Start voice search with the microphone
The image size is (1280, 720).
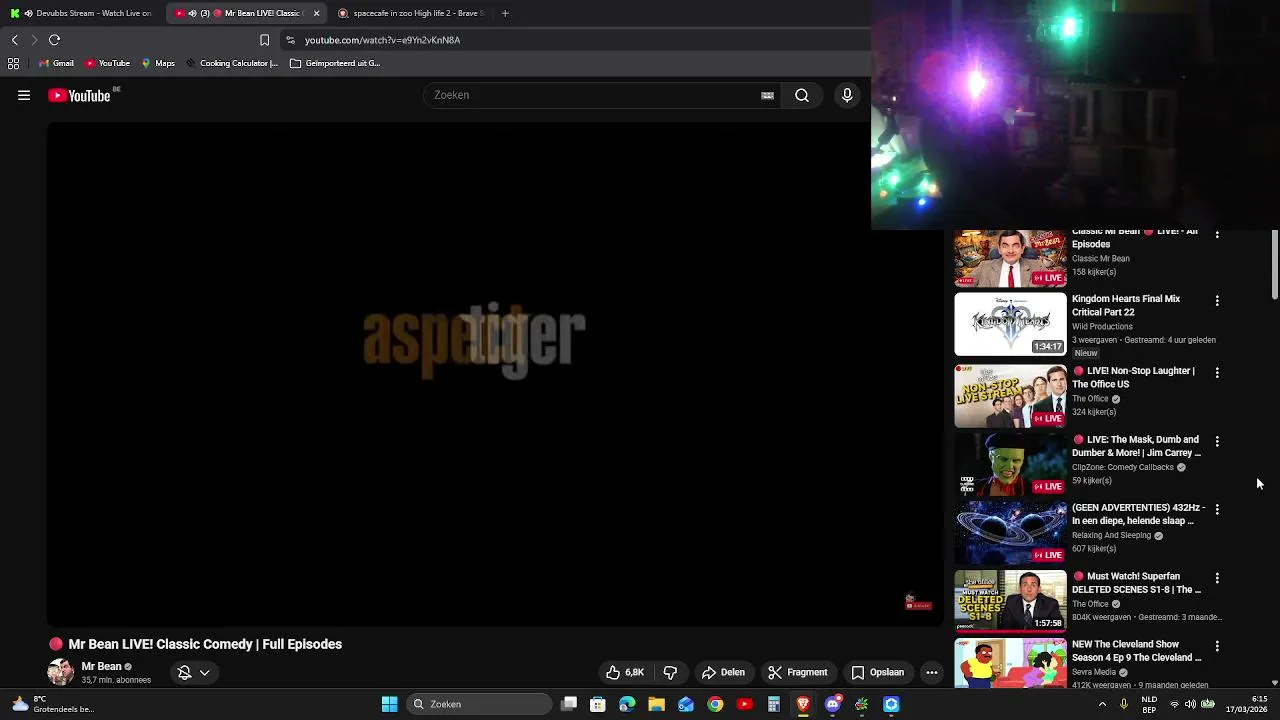click(847, 95)
